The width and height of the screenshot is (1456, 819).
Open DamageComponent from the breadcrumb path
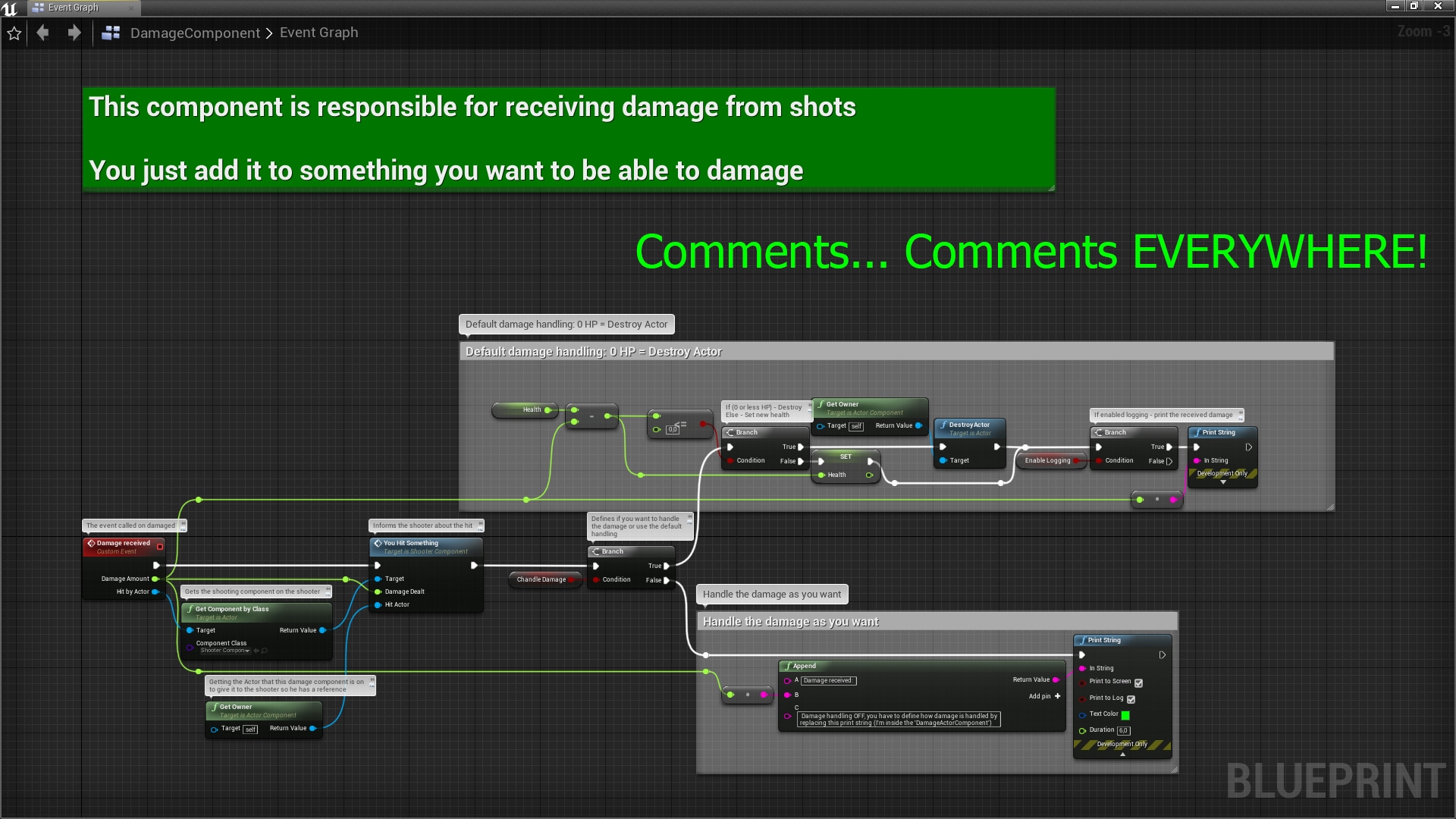(x=195, y=33)
